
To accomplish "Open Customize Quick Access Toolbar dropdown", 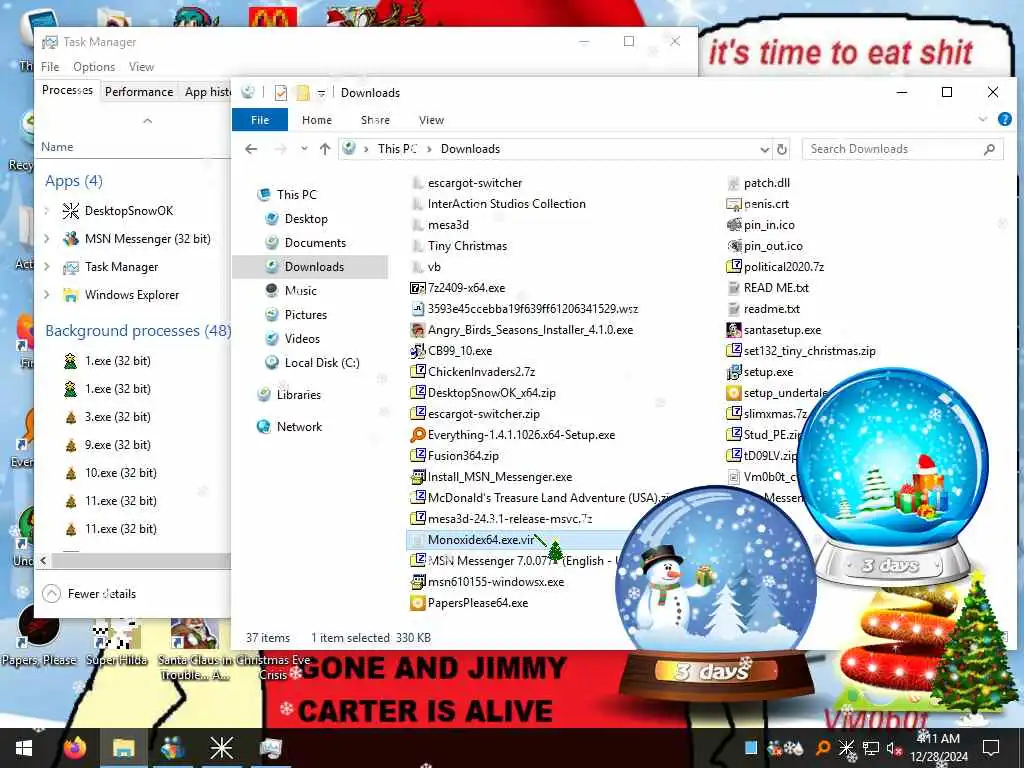I will click(321, 93).
